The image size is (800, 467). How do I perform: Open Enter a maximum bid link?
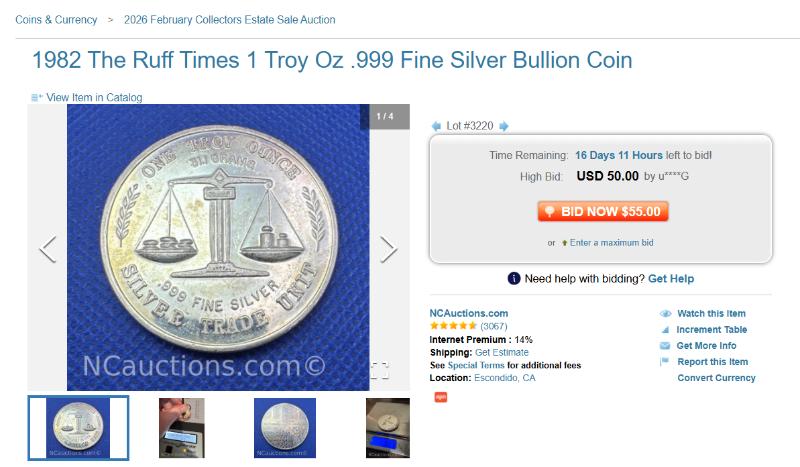click(x=611, y=243)
